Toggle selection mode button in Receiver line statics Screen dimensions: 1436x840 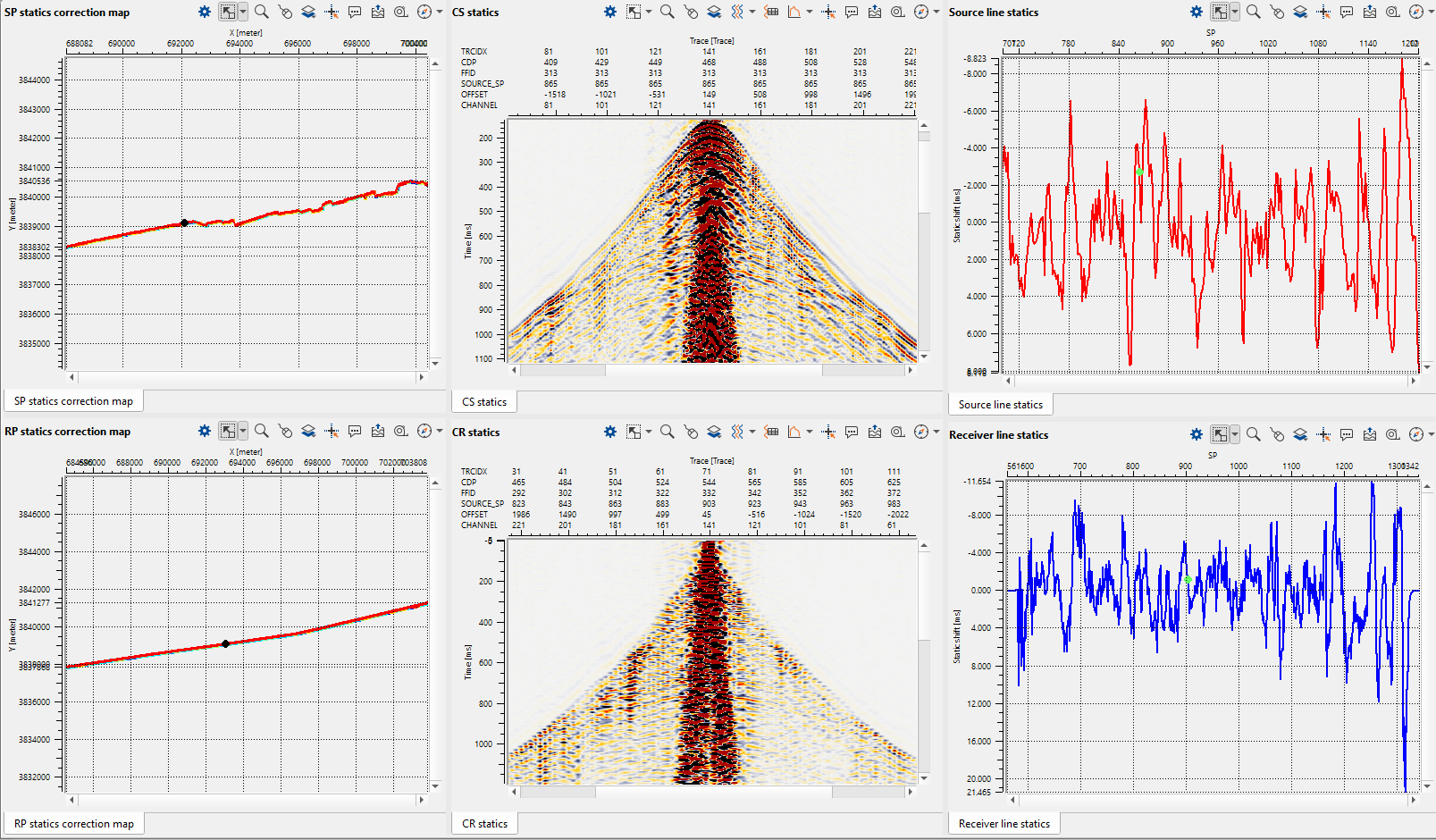coord(1220,434)
